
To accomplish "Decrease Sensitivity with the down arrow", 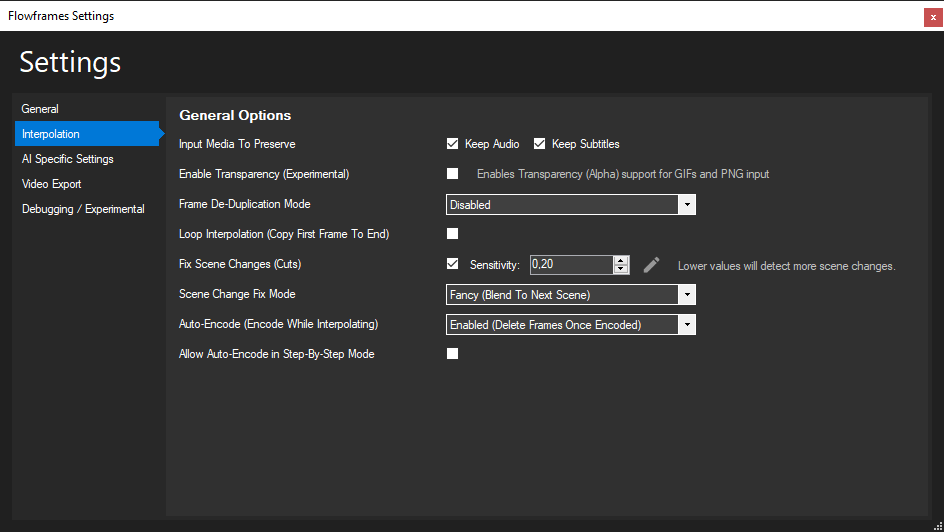I will (621, 269).
